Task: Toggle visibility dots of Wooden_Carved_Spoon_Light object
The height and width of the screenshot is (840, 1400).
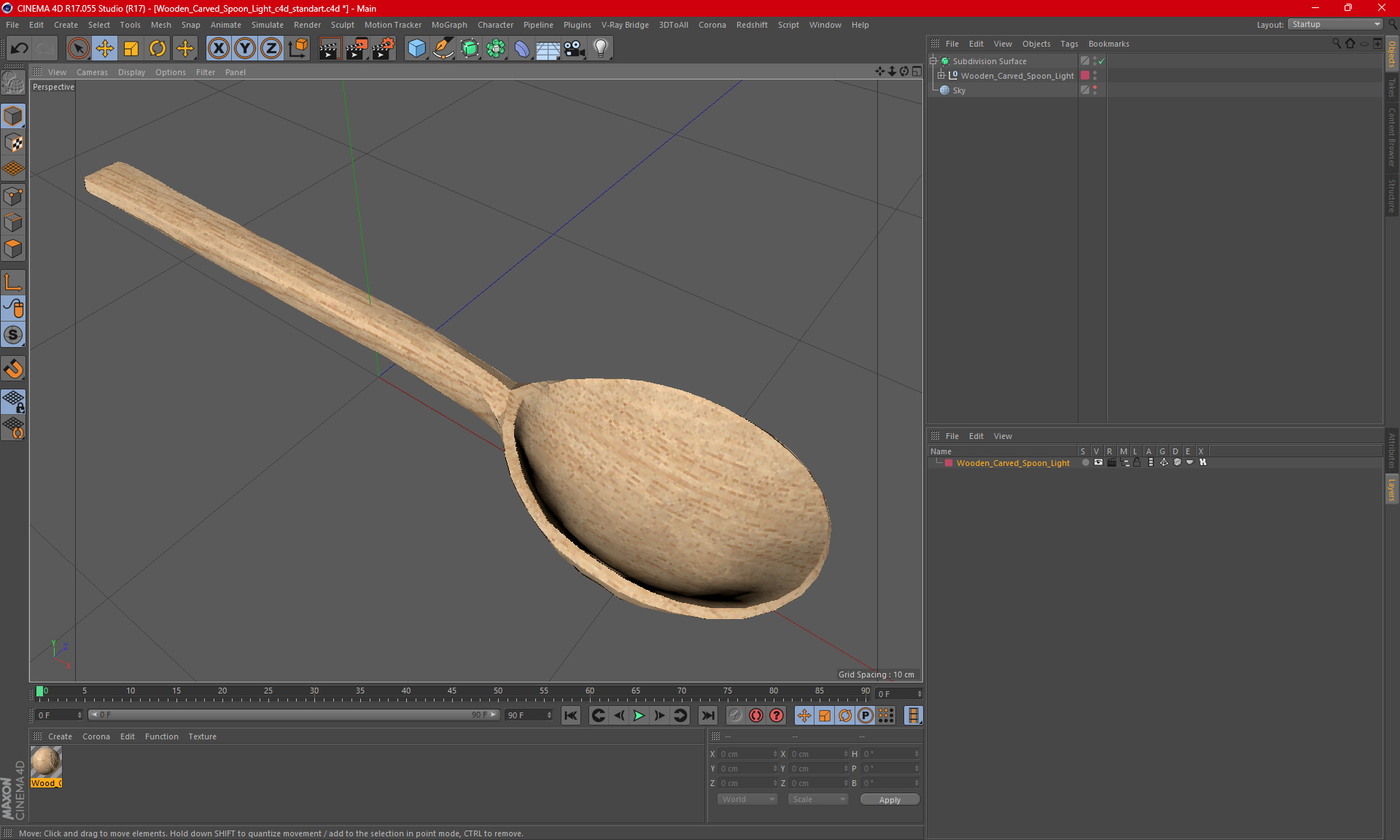Action: [1094, 76]
